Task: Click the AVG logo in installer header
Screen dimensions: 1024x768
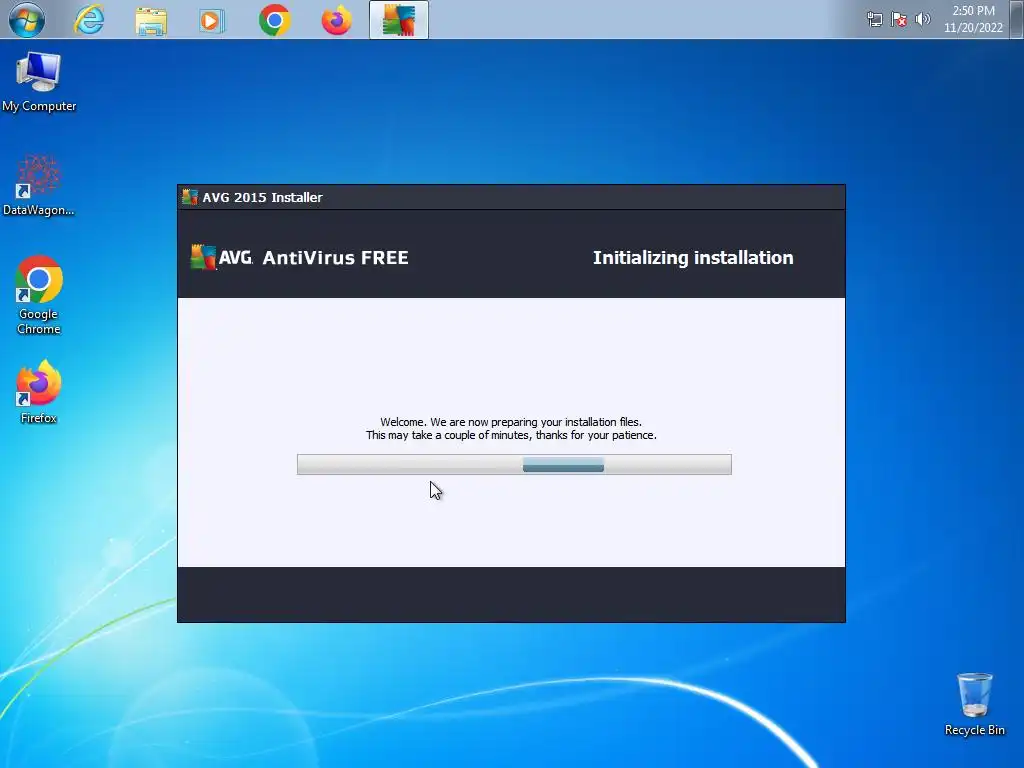Action: tap(221, 257)
